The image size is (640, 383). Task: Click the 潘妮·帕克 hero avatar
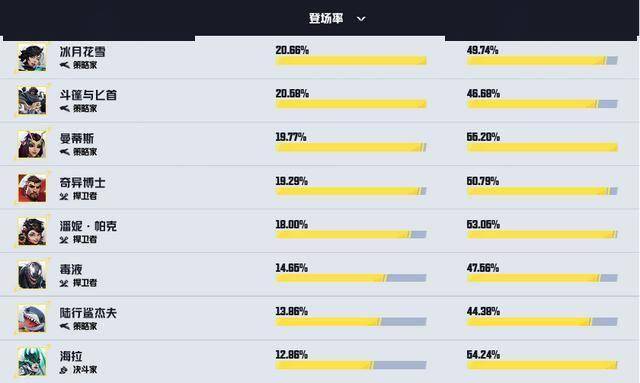pyautogui.click(x=32, y=231)
